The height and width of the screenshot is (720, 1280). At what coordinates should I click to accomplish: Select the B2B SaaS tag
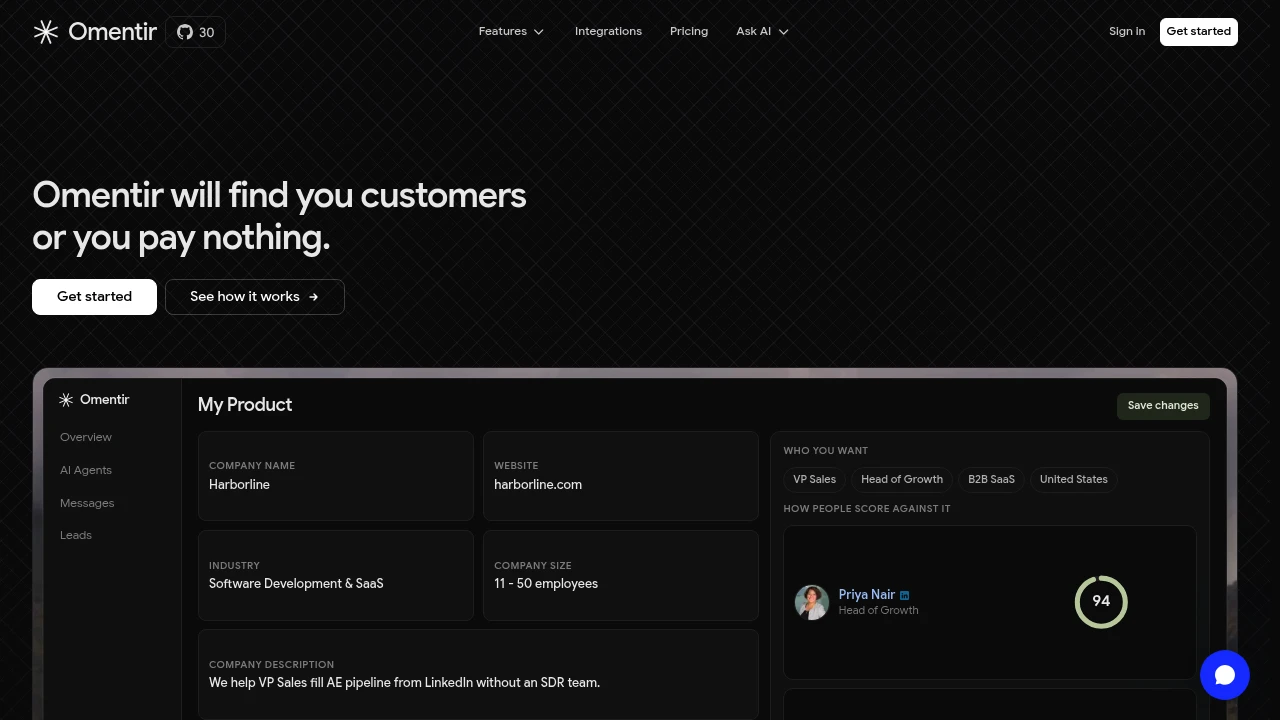[991, 480]
